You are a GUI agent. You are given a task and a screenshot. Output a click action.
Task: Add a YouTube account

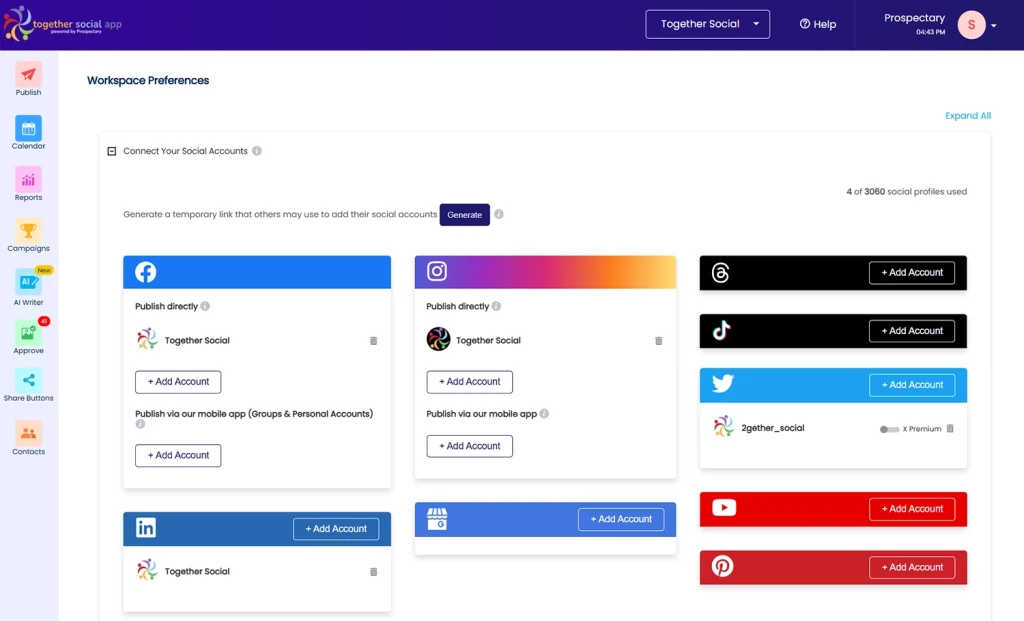click(x=912, y=509)
